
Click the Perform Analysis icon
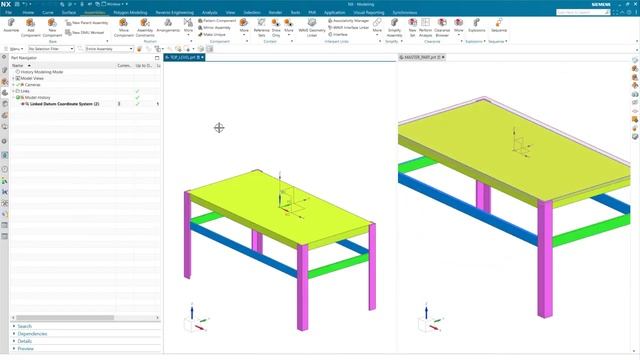425,23
